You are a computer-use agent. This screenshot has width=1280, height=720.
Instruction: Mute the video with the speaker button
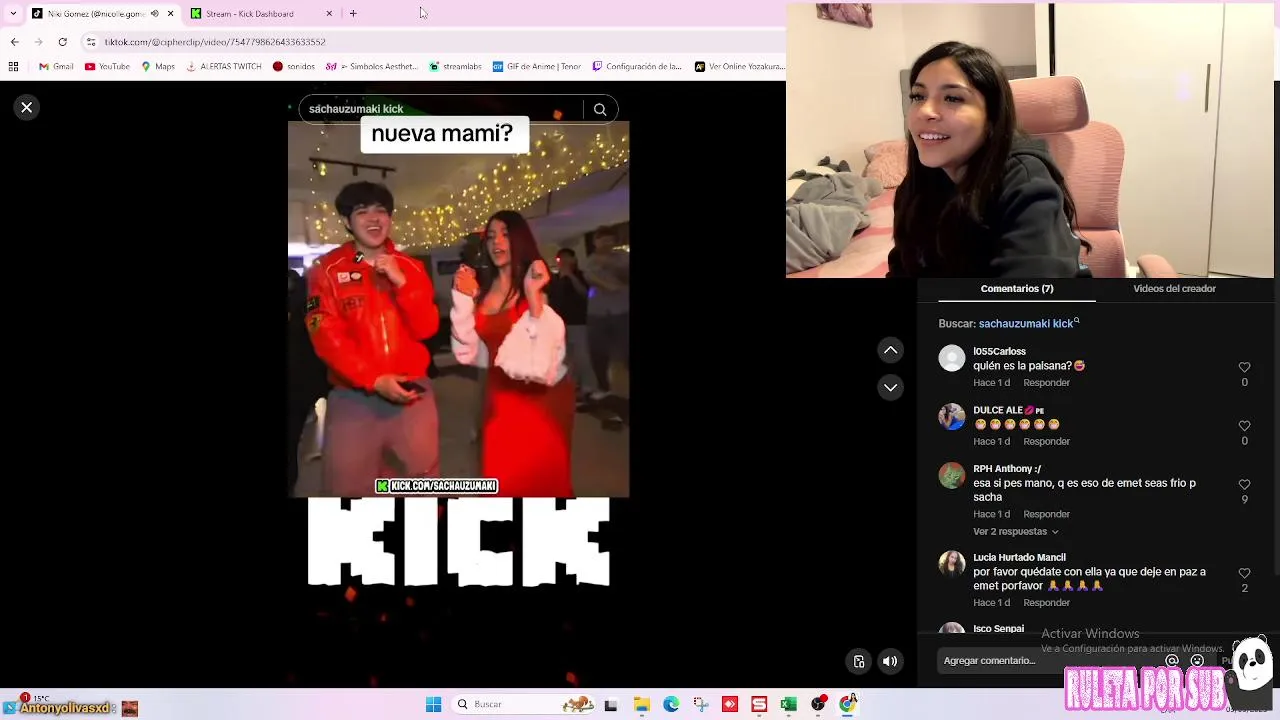pyautogui.click(x=890, y=661)
